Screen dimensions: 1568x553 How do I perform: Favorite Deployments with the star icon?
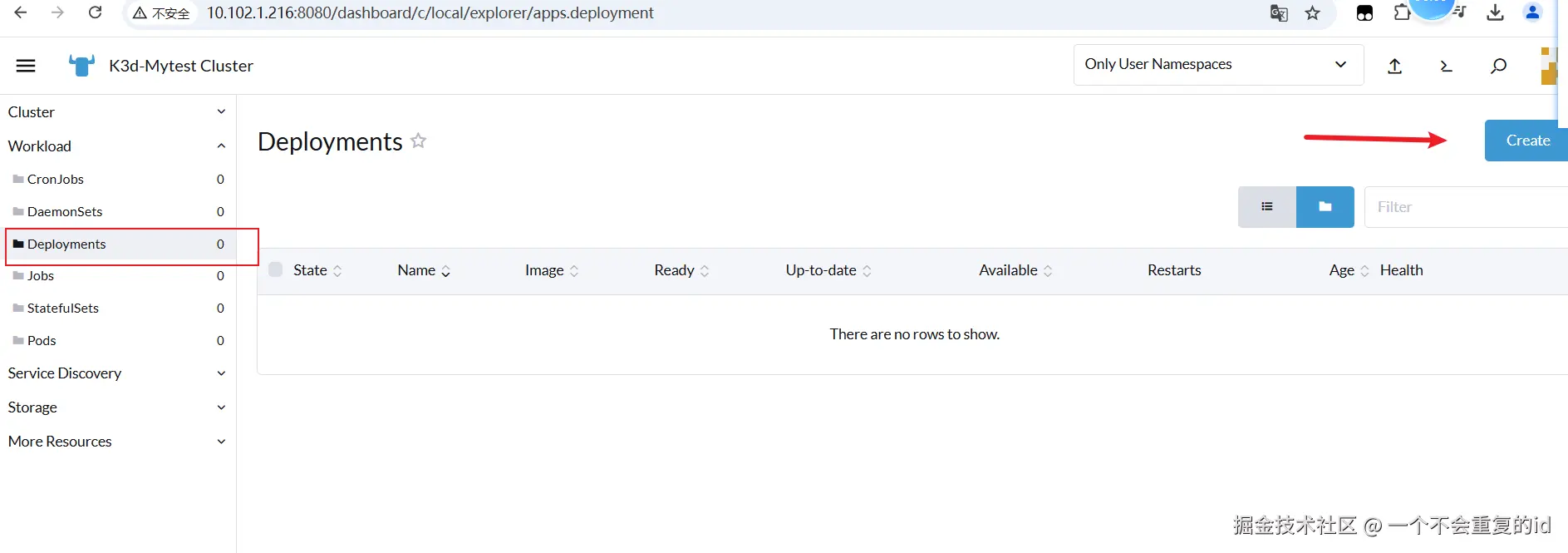coord(419,141)
